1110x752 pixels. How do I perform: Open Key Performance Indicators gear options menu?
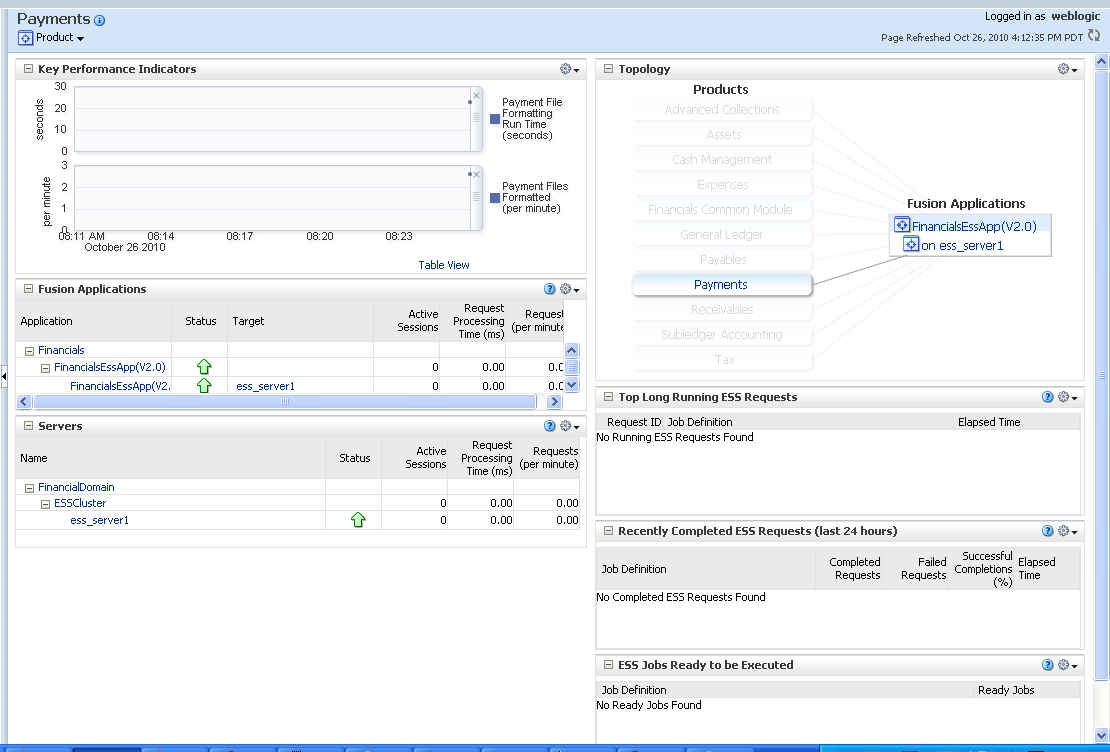pos(570,69)
